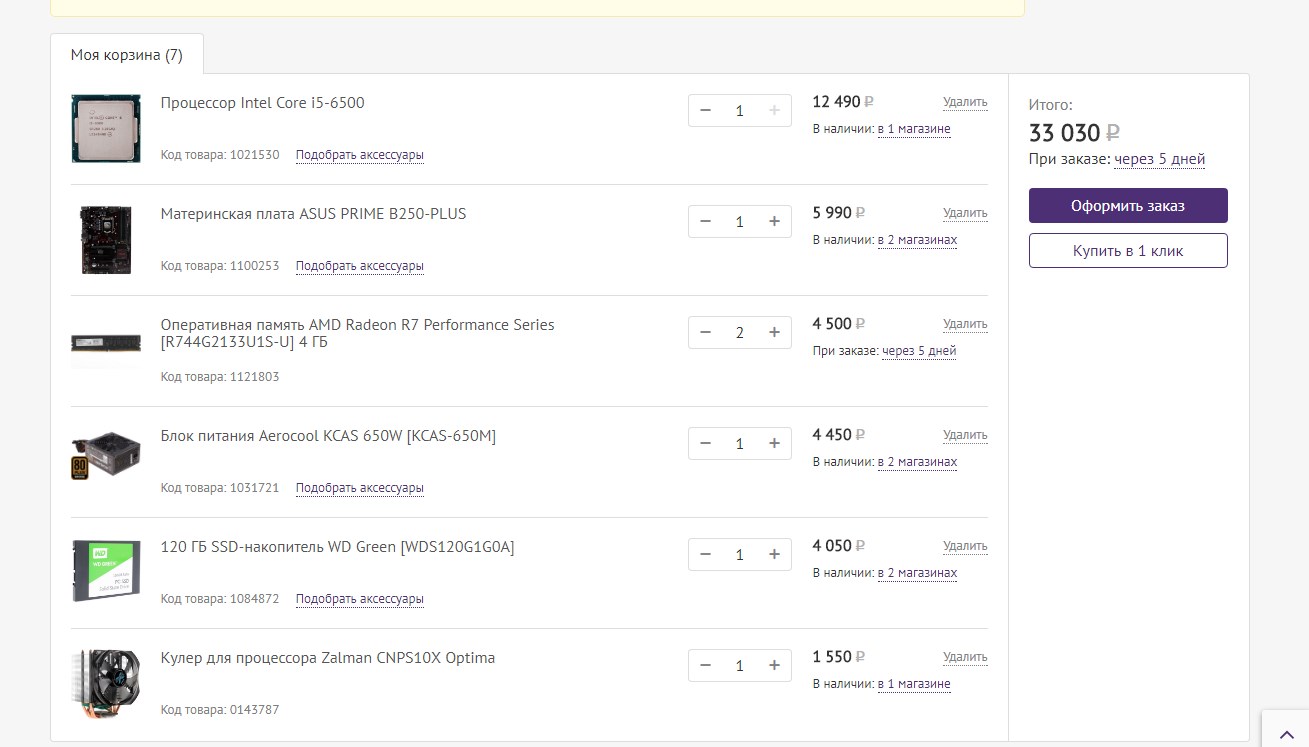Delete Intel Core i5-6500 via Удалить
1309x747 pixels.
tap(965, 102)
